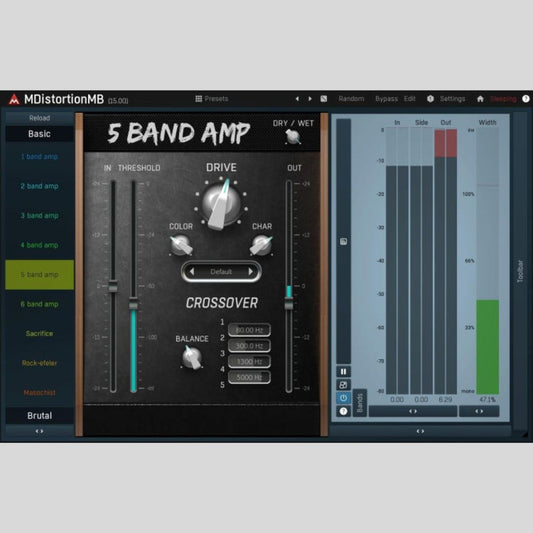Toggle the blue meter power button
533x533 pixels.
[x=343, y=398]
